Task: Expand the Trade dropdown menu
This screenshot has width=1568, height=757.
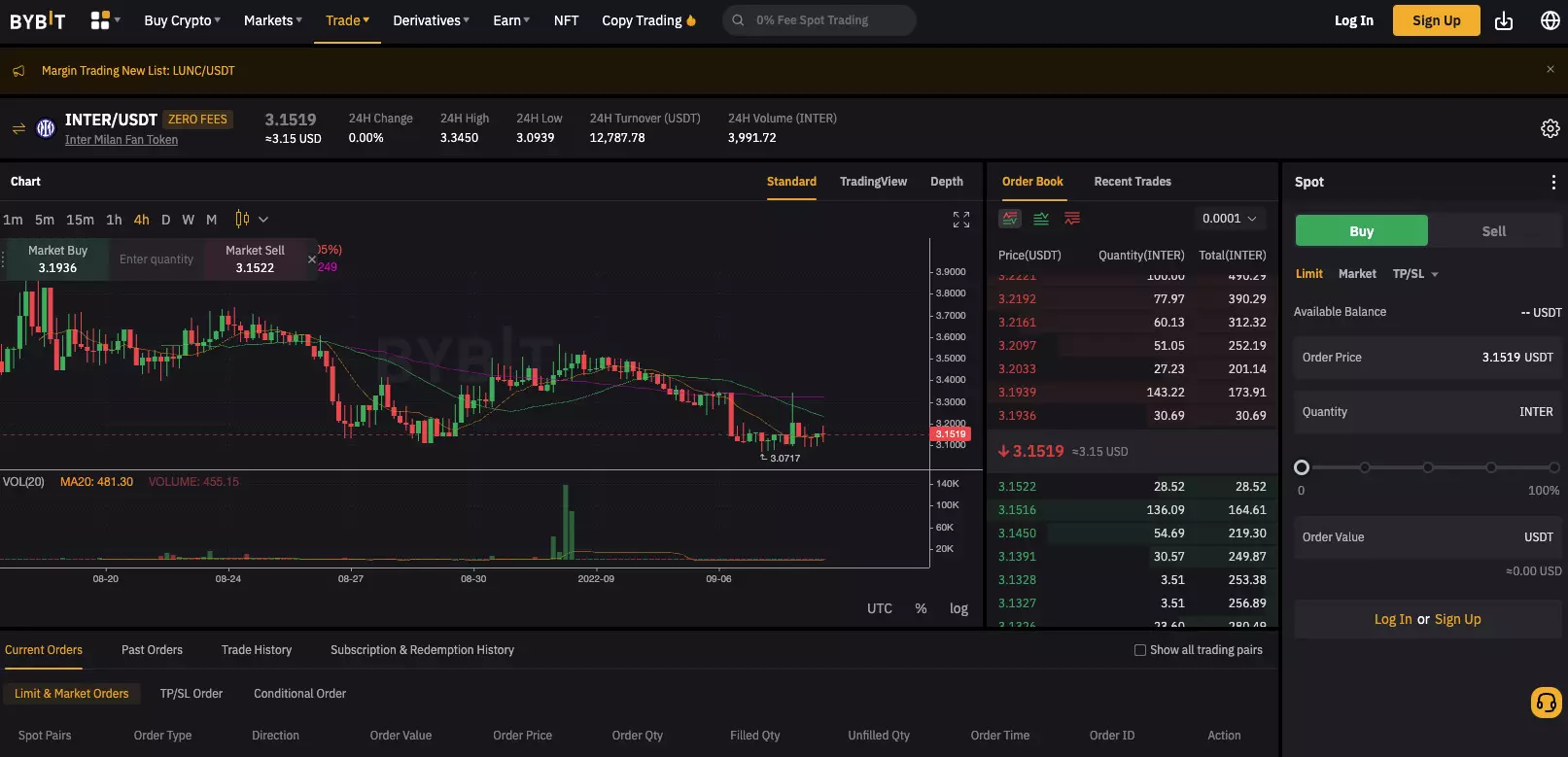Action: click(347, 20)
